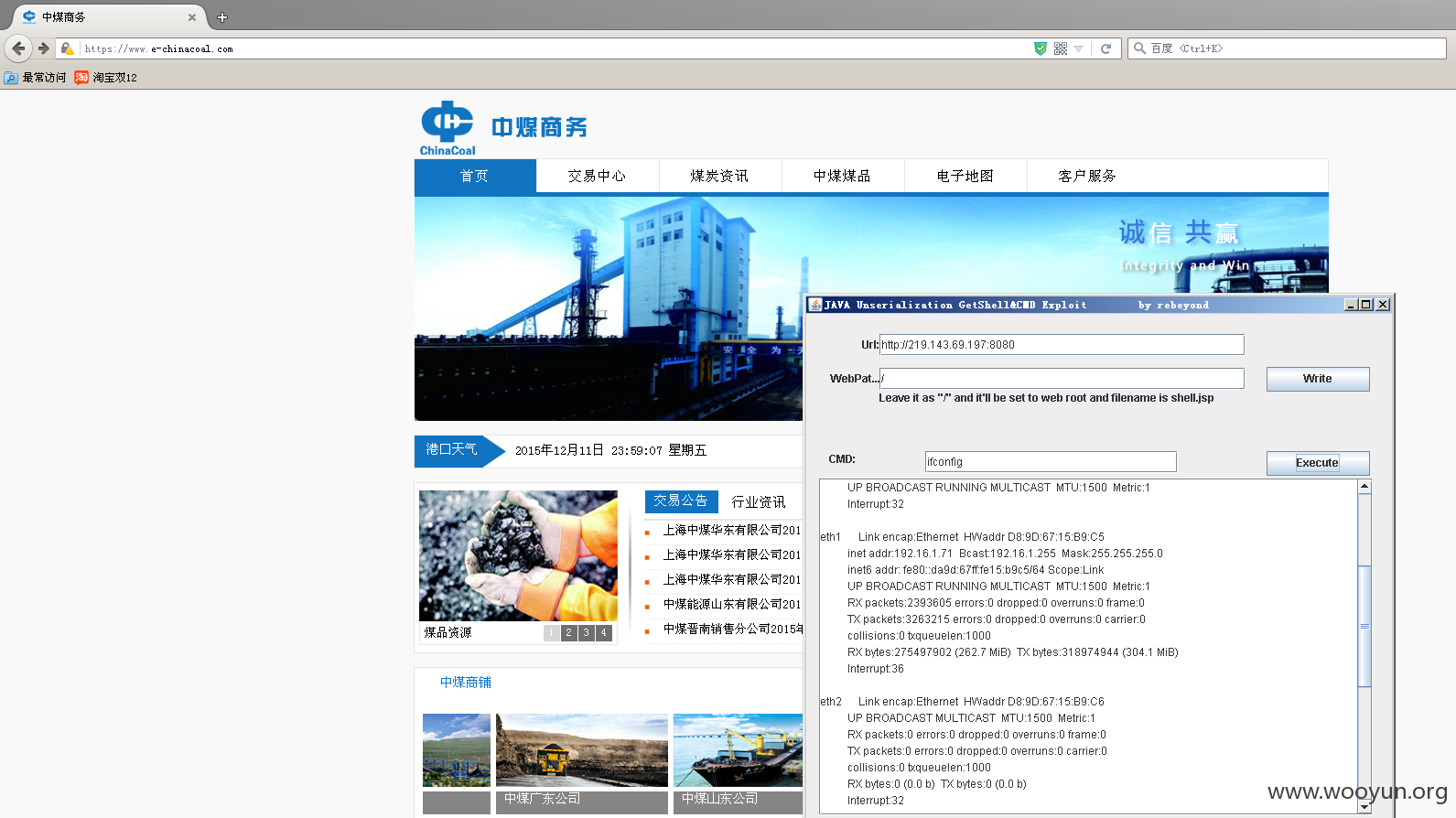
Task: Close the 中煤商务 browser tab
Action: (192, 16)
